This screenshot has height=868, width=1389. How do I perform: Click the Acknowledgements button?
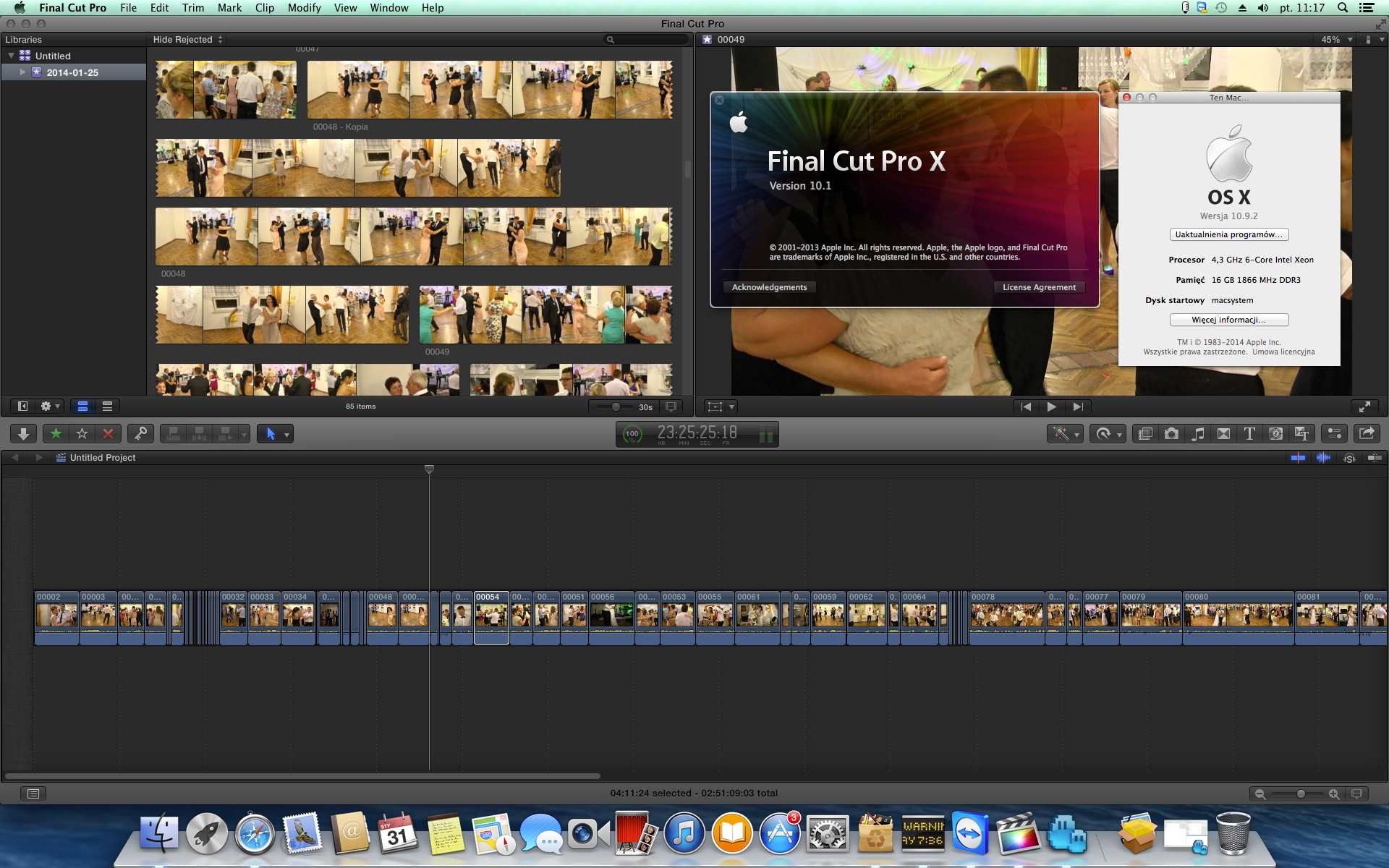point(769,287)
